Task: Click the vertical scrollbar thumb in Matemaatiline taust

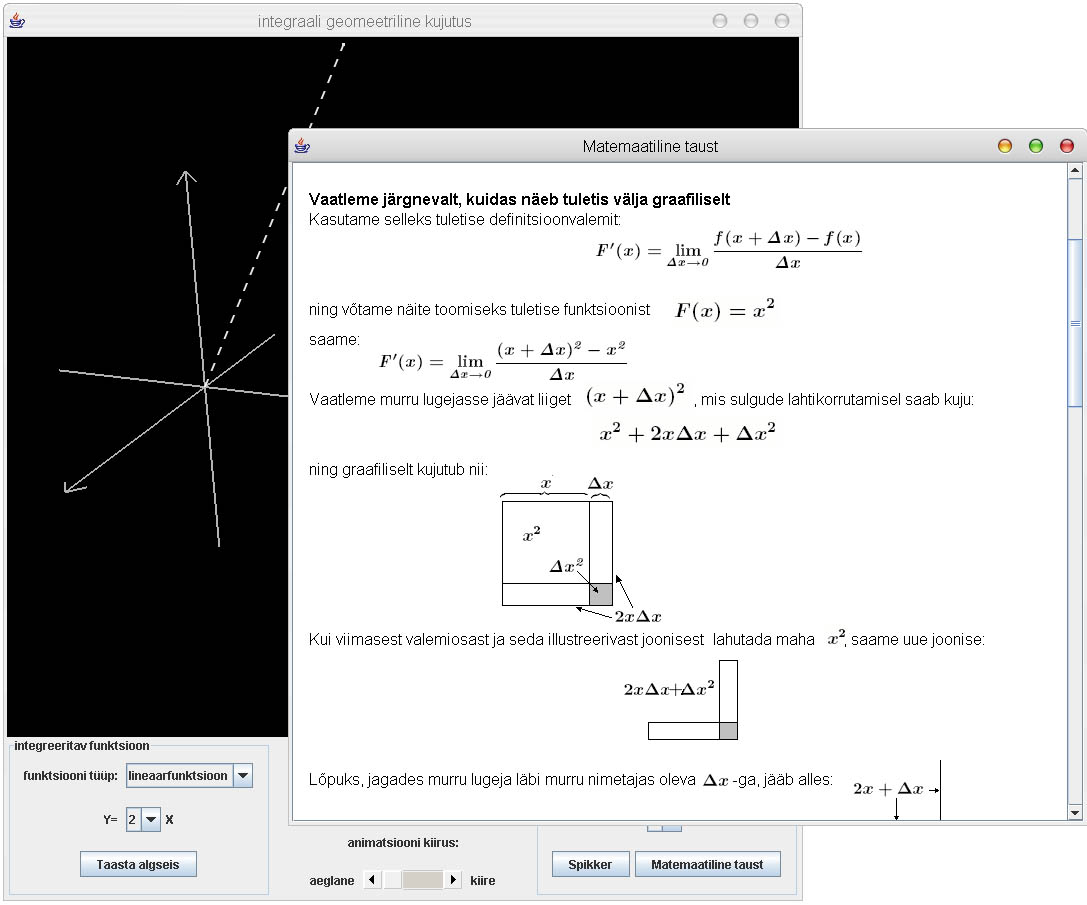Action: (1075, 323)
